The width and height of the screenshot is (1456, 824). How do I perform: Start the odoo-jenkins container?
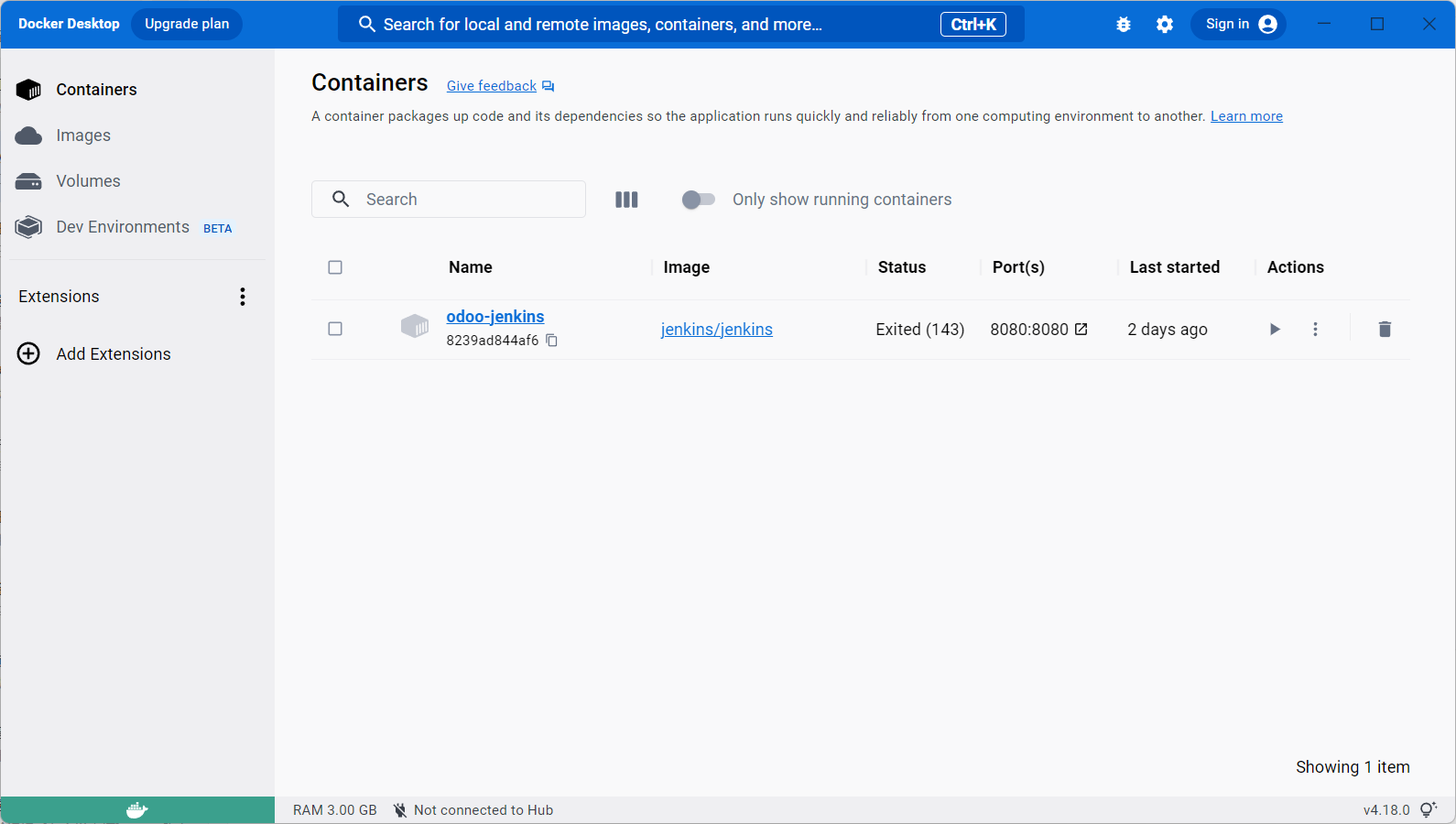(x=1275, y=330)
